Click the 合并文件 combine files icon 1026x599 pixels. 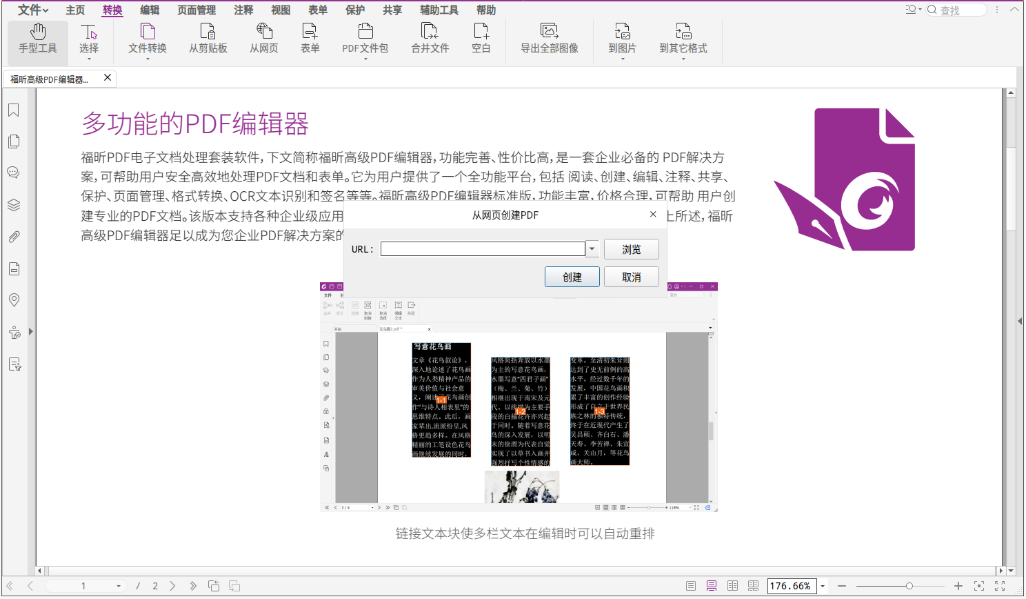point(429,31)
